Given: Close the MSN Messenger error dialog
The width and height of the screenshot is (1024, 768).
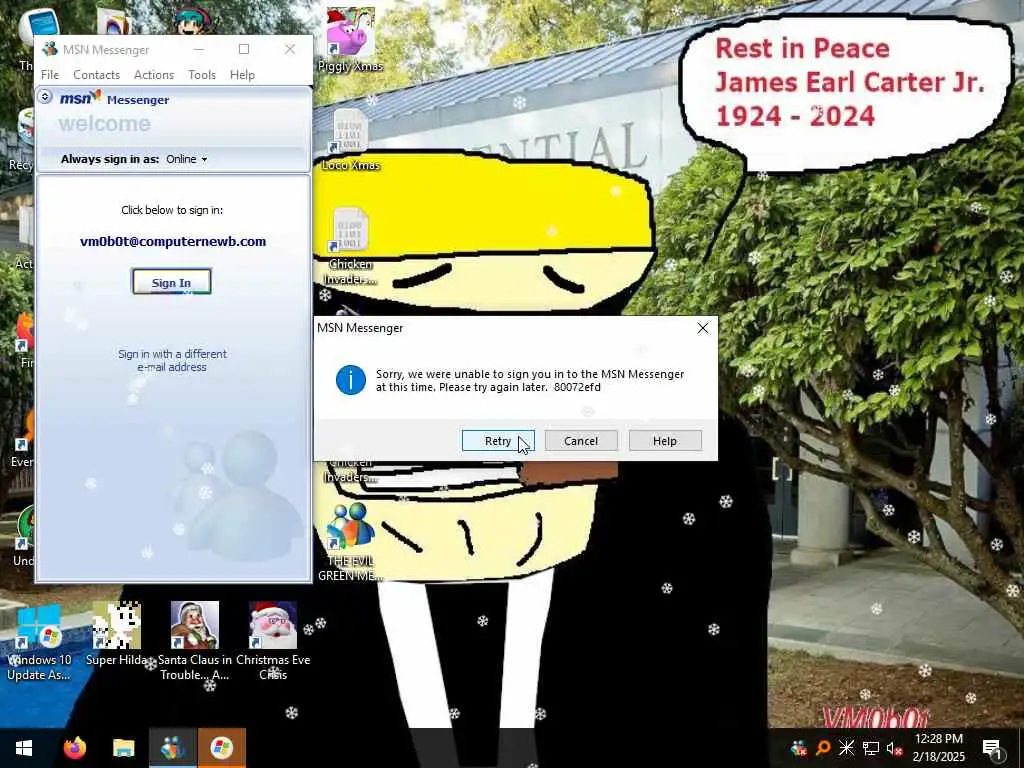Looking at the screenshot, I should [703, 328].
